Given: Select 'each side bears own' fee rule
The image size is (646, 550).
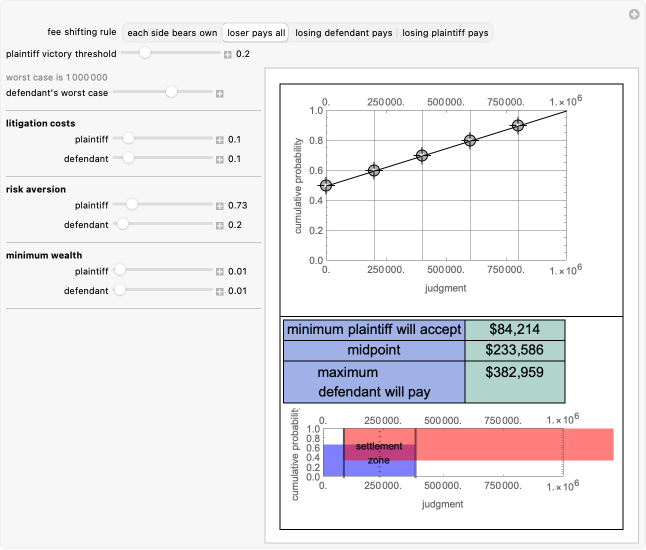Looking at the screenshot, I should pyautogui.click(x=172, y=33).
